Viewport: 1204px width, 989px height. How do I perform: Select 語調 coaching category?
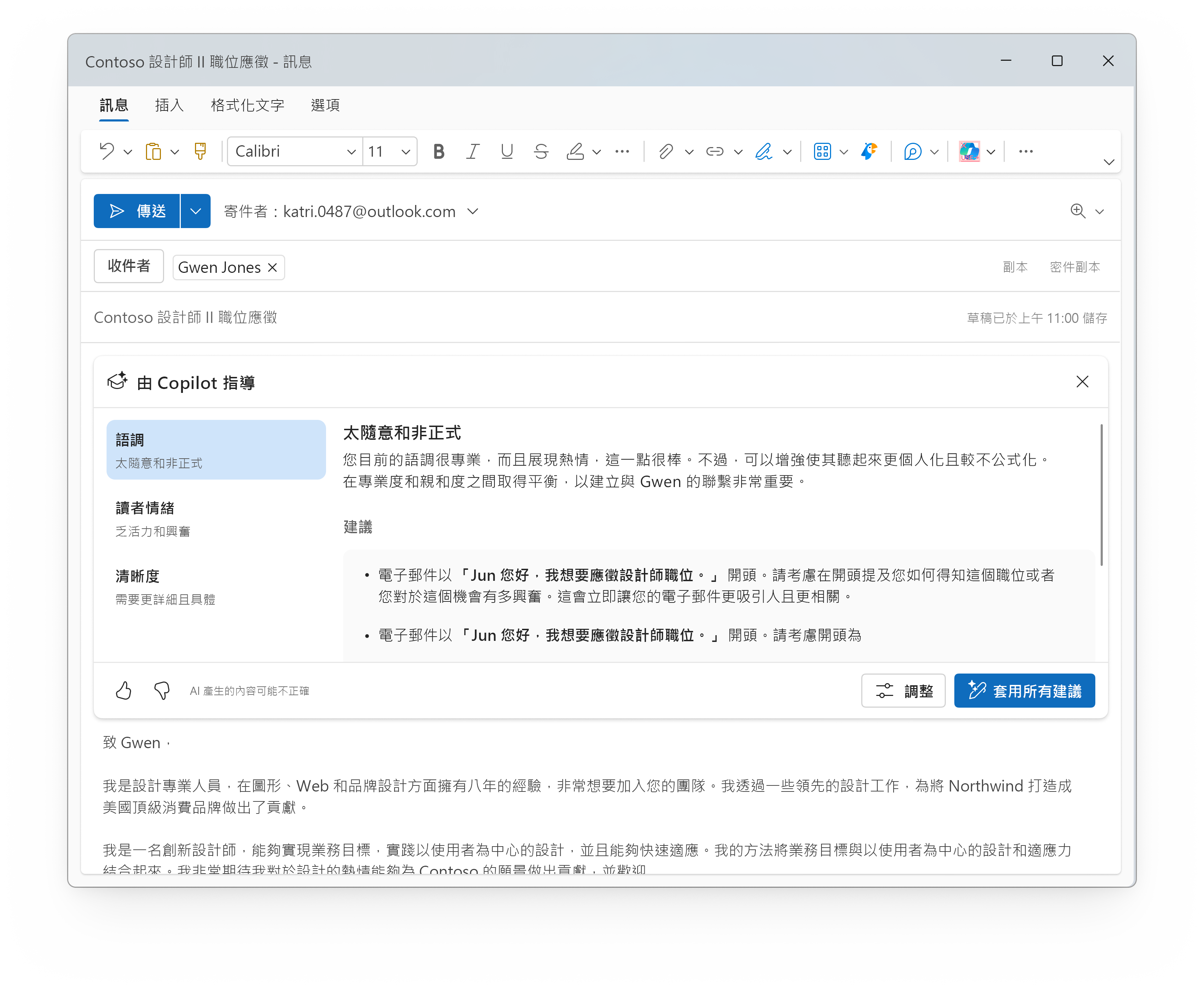pos(216,450)
